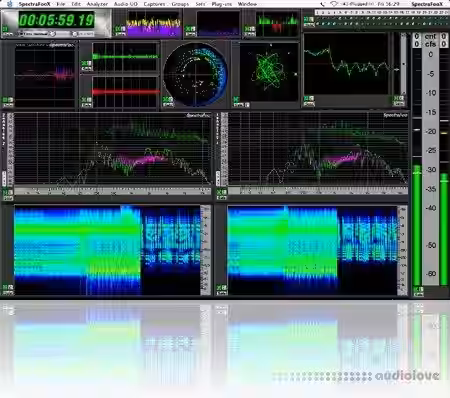The height and width of the screenshot is (398, 450).
Task: Click the transfer function vertical scrollbar
Action: coord(403,63)
